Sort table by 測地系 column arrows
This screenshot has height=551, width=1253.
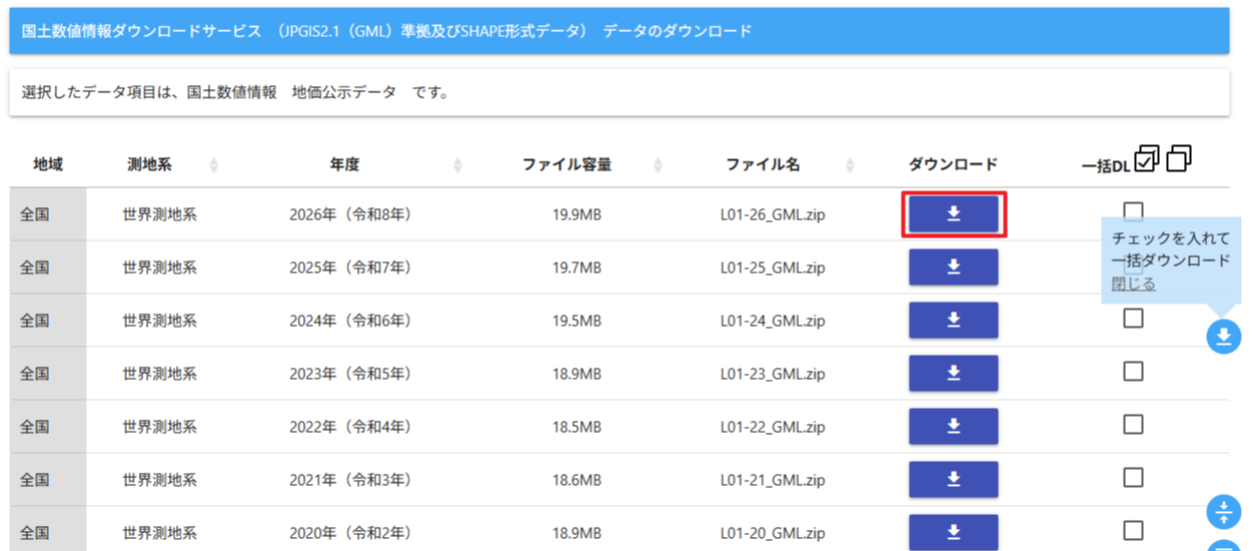[213, 165]
